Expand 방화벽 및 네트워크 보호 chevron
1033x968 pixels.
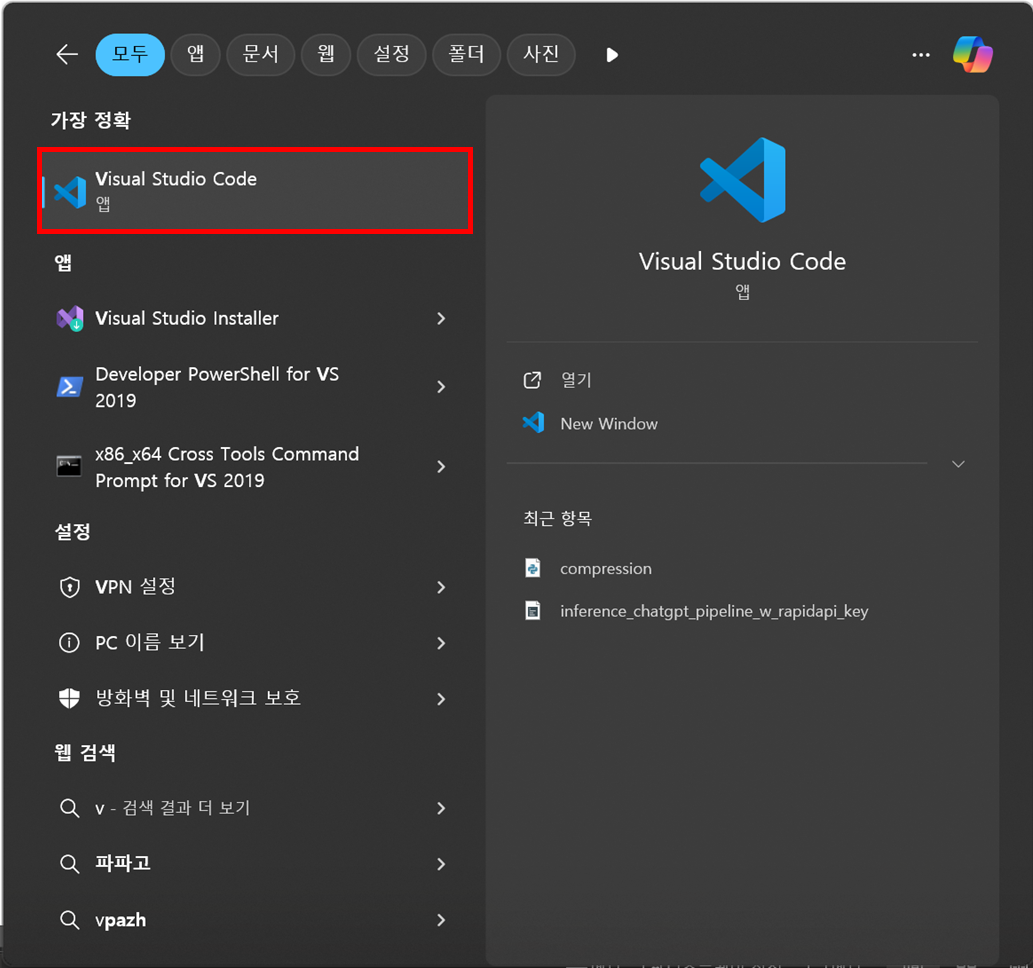441,698
